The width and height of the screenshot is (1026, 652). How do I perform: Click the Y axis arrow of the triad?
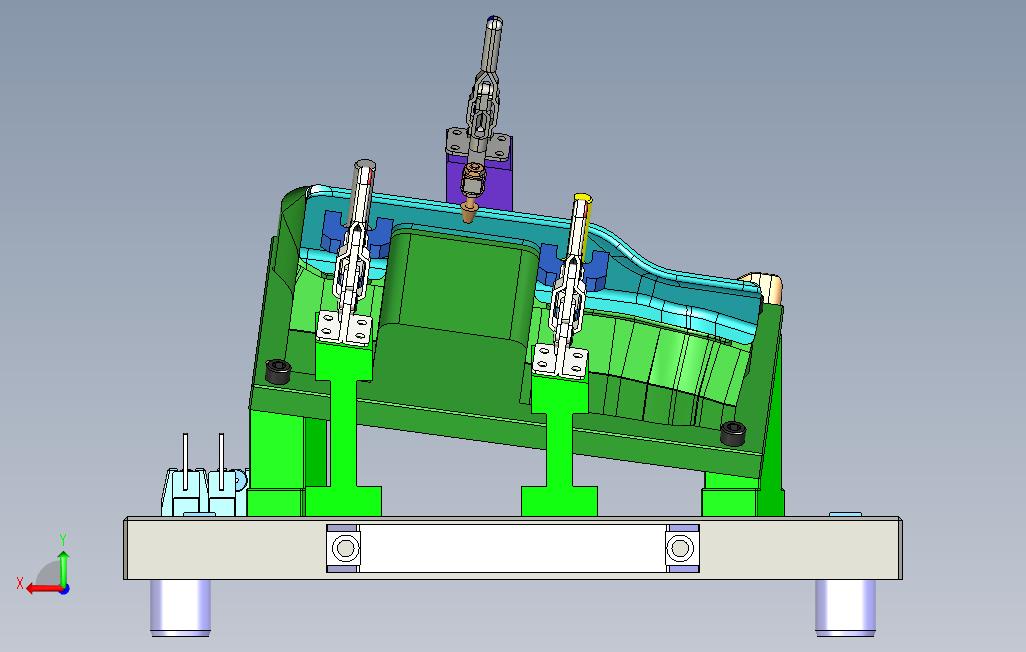pos(63,567)
